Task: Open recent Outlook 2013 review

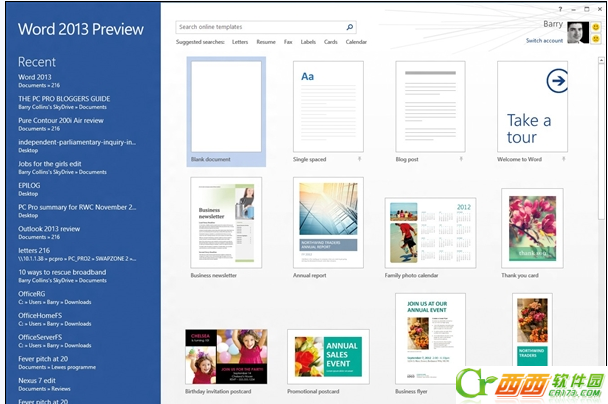Action: point(49,233)
